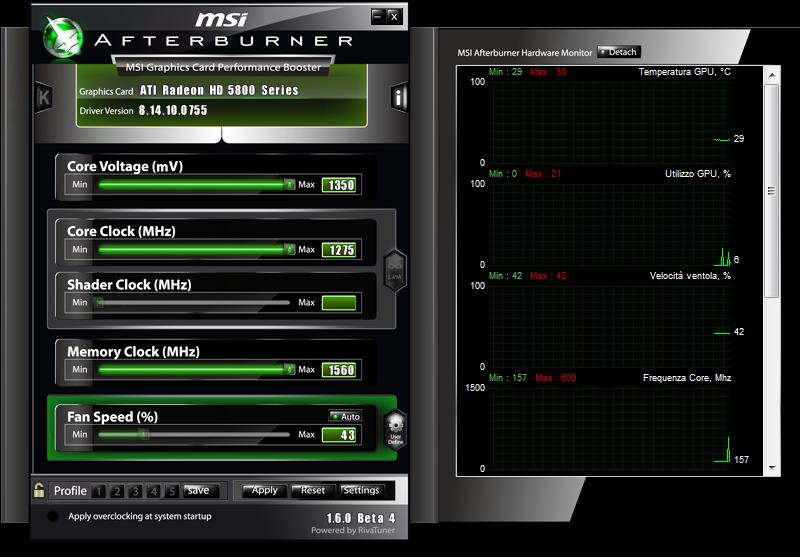Click the monitor scrollbar down arrow
The width and height of the screenshot is (800, 557).
point(772,468)
